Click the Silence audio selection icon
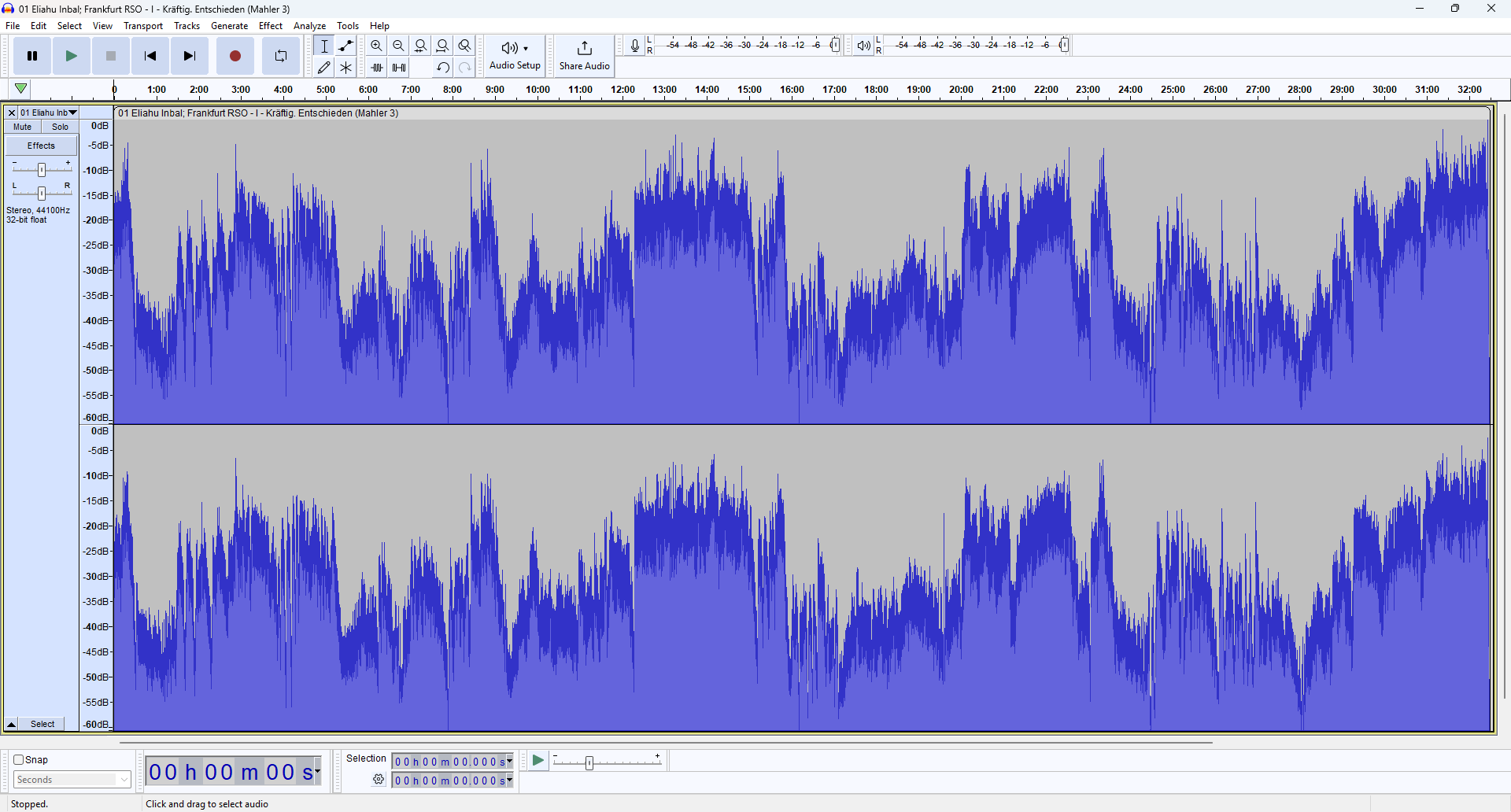The width and height of the screenshot is (1511, 812). point(400,68)
